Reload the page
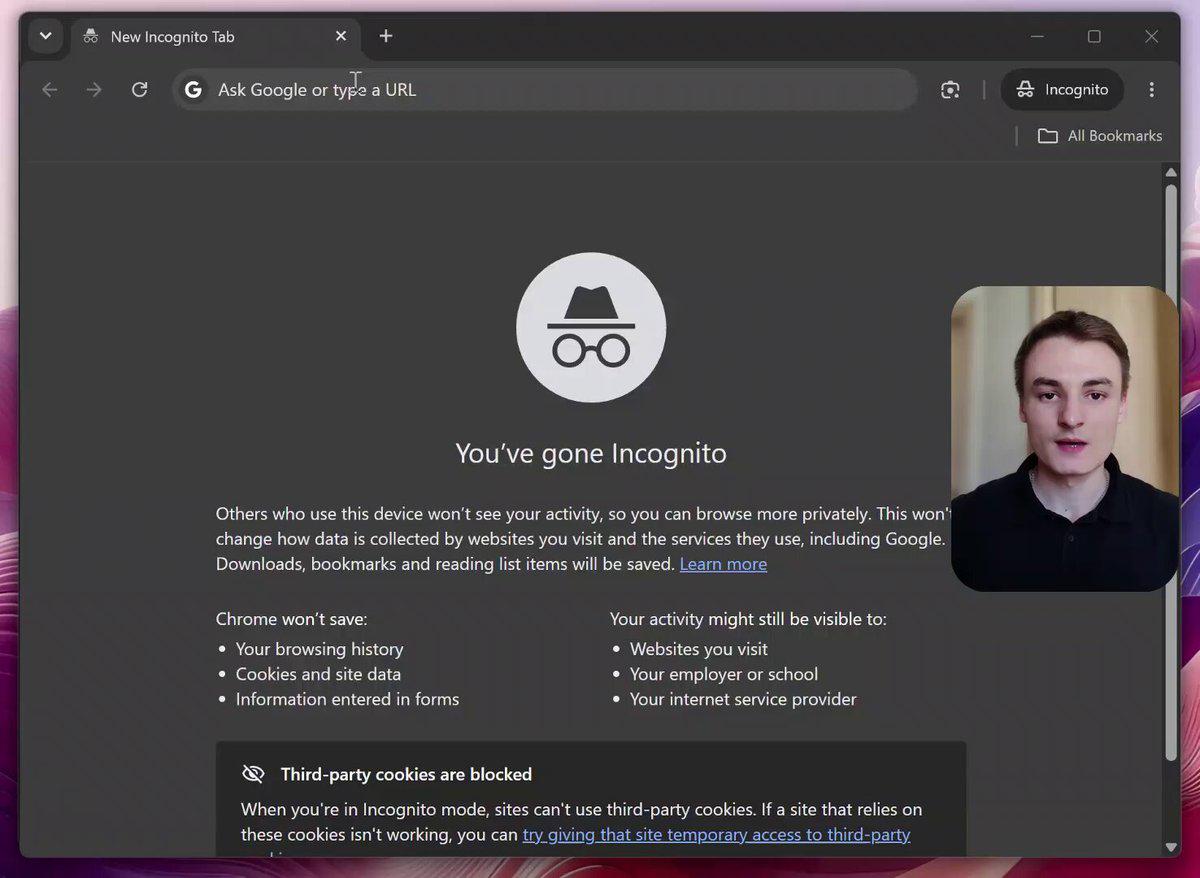 tap(140, 90)
